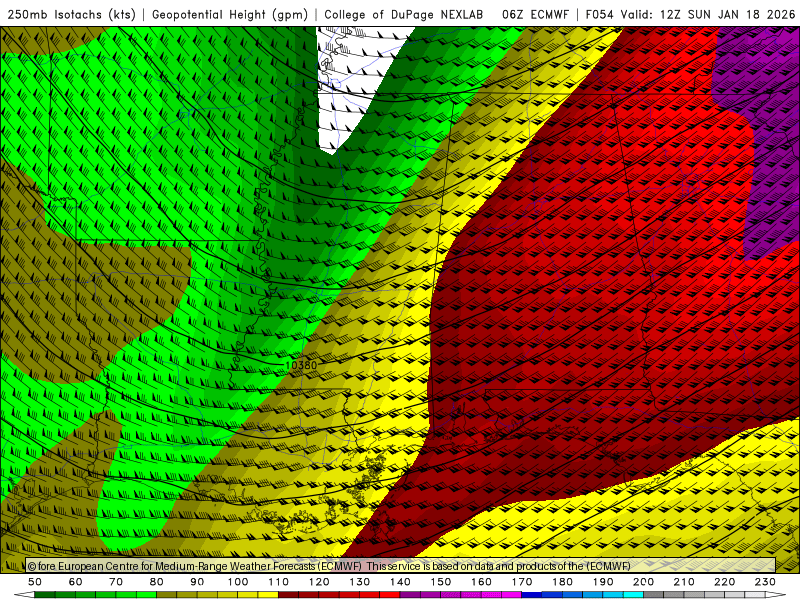Click the "130" value on the color scale
800x600 pixels.
[359, 582]
